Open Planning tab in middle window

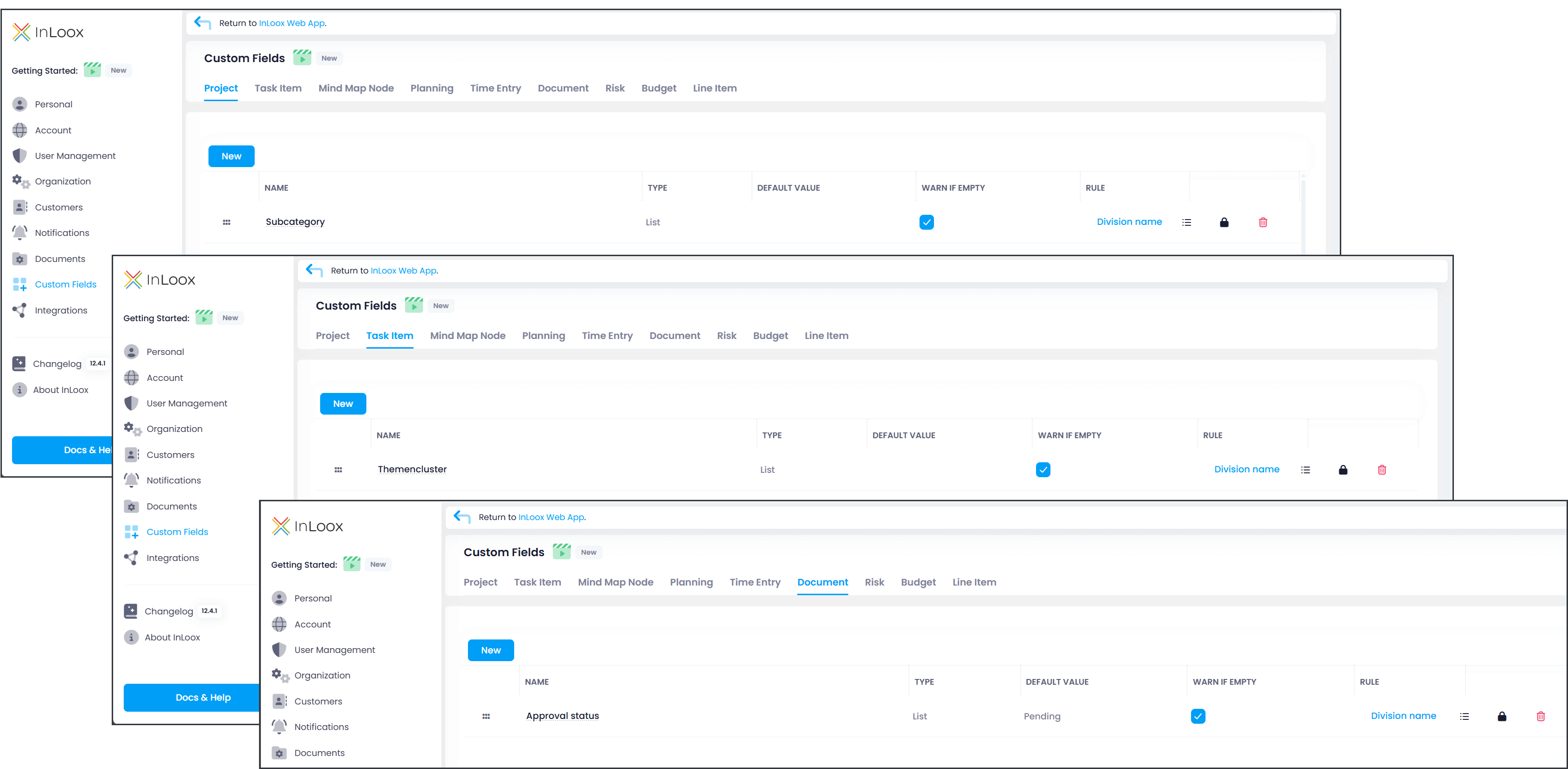coord(543,336)
